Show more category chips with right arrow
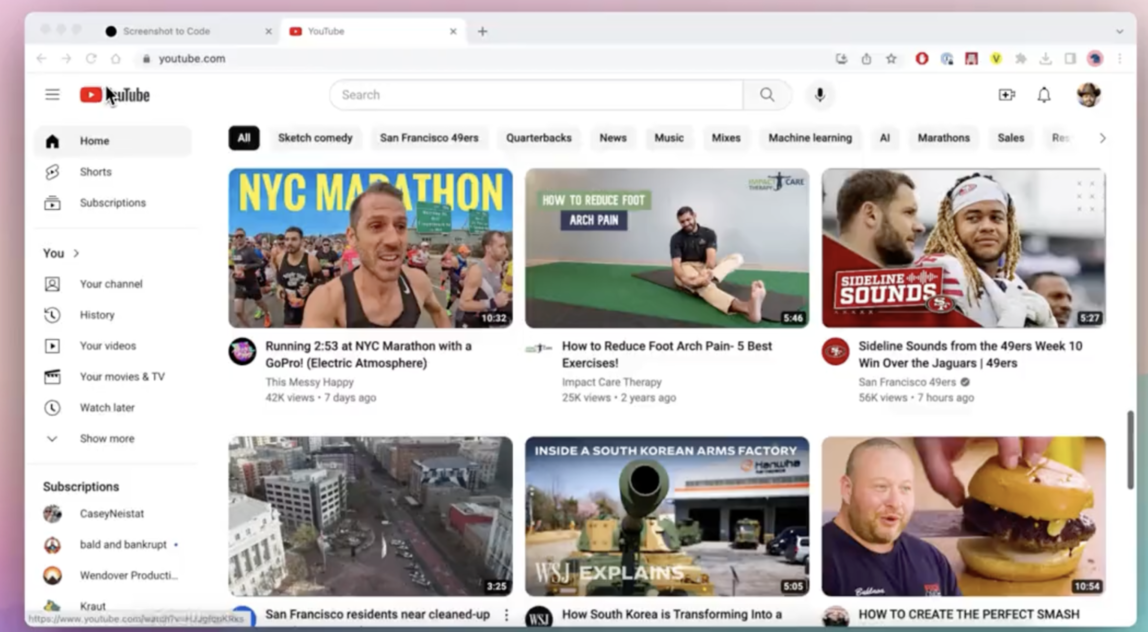 tap(1102, 138)
